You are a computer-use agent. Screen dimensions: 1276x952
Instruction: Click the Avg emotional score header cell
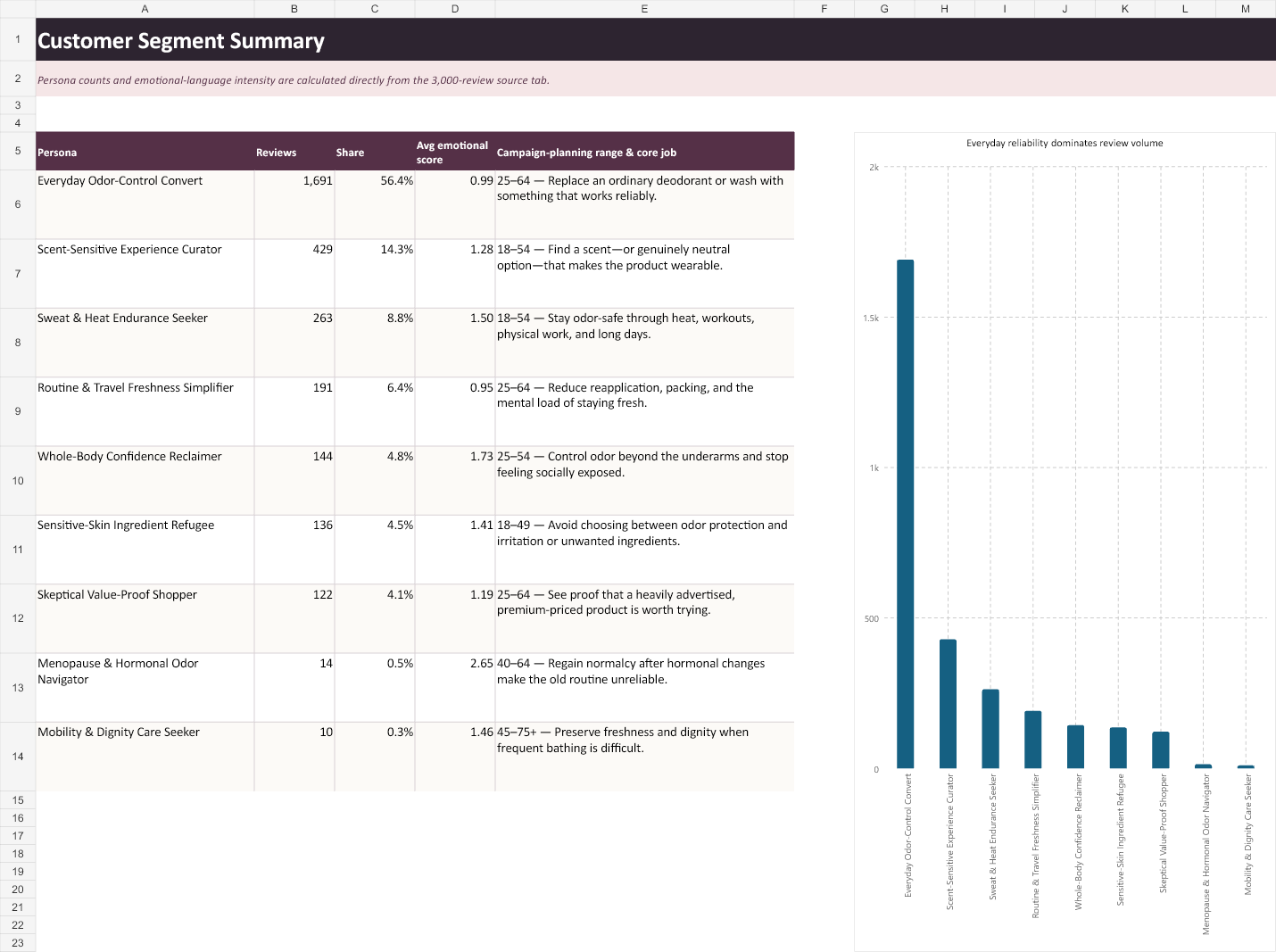click(x=455, y=152)
